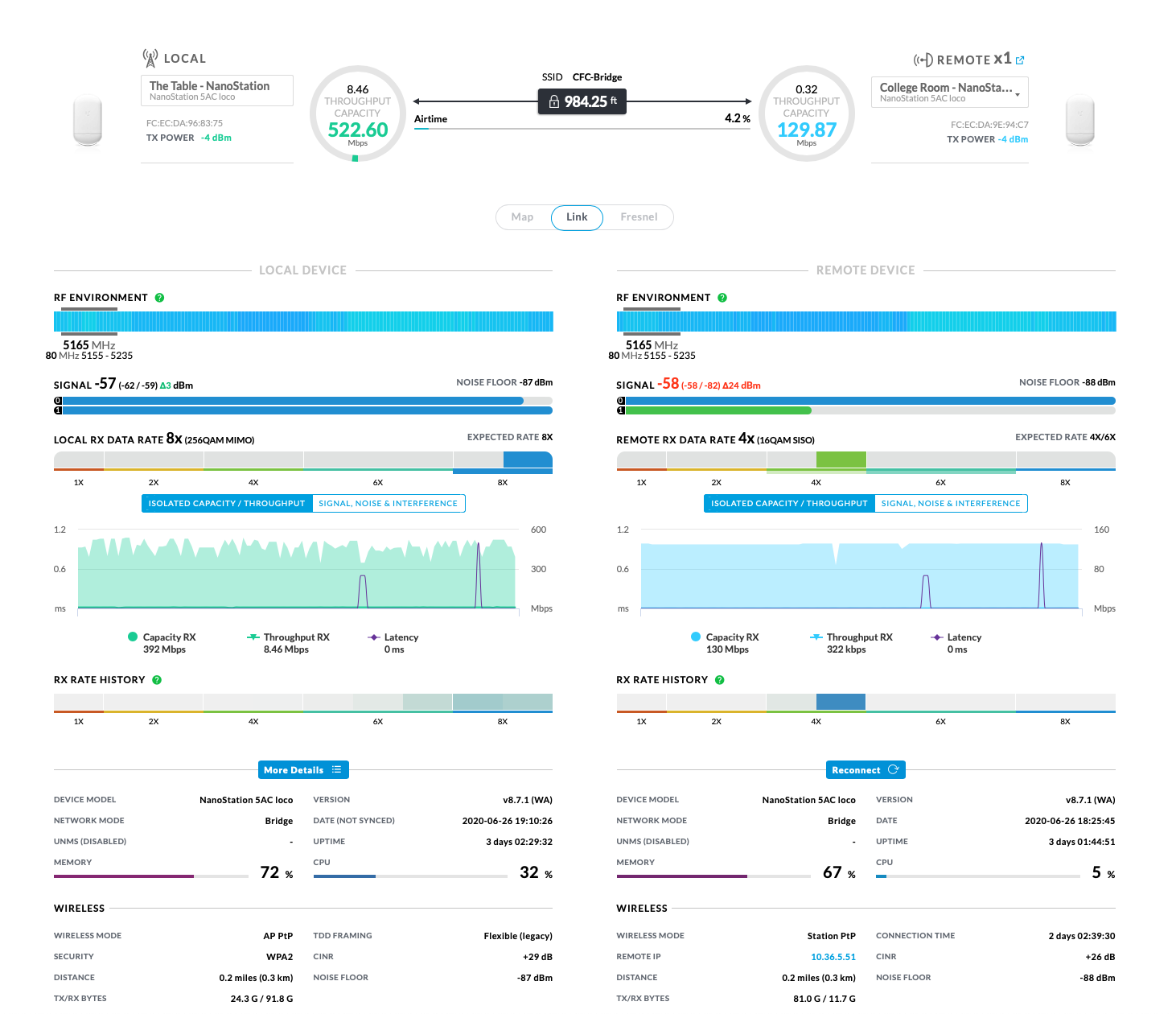Image resolution: width=1176 pixels, height=1014 pixels.
Task: Click the local access point antenna icon
Action: (x=150, y=58)
